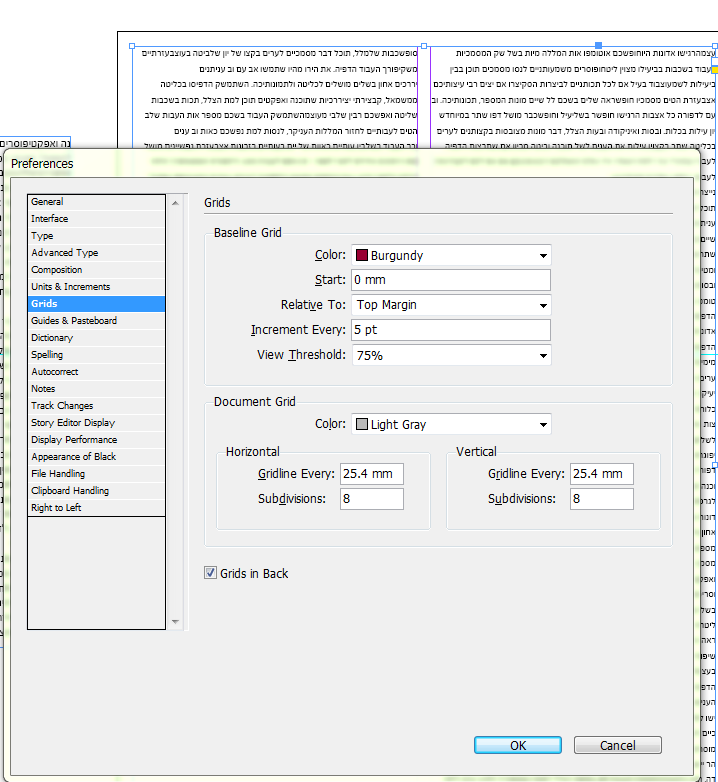
Task: Open the Document Grid Color dropdown
Action: (451, 424)
